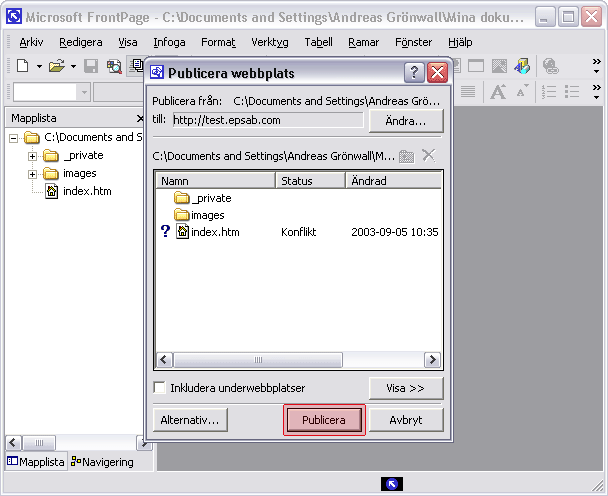Click the images folder icon in publish dialog
608x496 pixels.
pos(182,215)
